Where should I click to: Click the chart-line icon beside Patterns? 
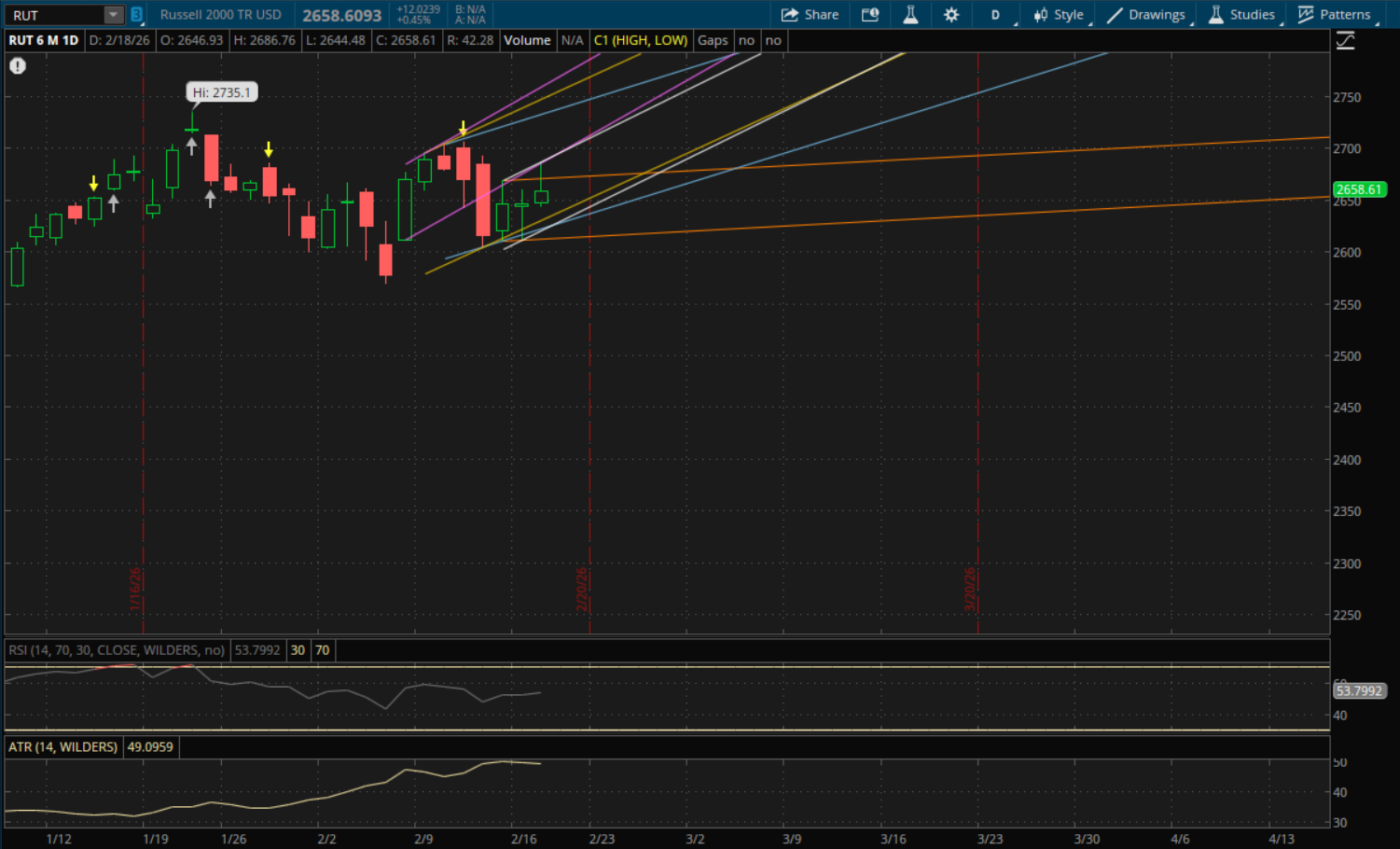tap(1306, 15)
